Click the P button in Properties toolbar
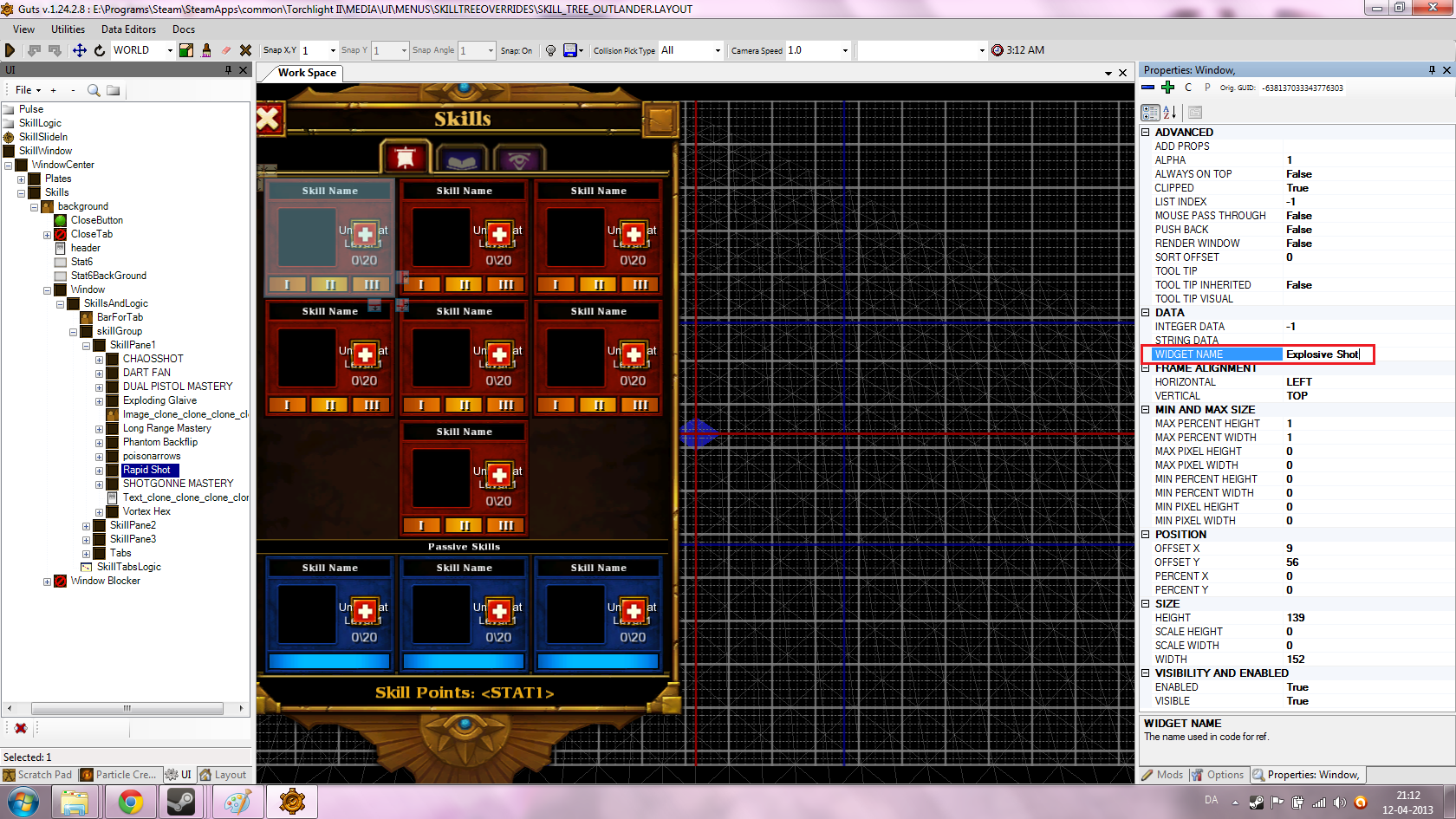Screen dimensions: 1456x819 1207,88
